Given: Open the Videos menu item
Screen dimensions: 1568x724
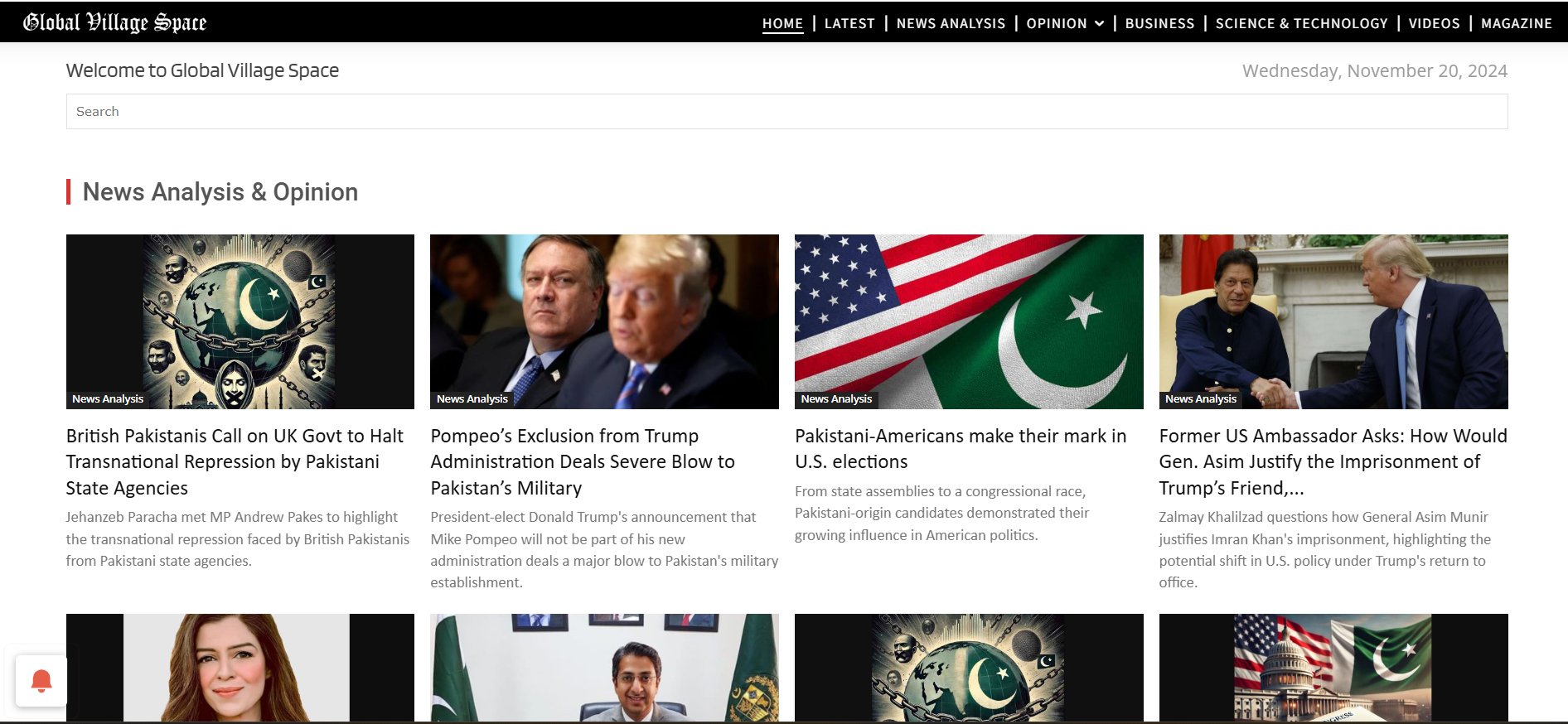Looking at the screenshot, I should (1434, 23).
